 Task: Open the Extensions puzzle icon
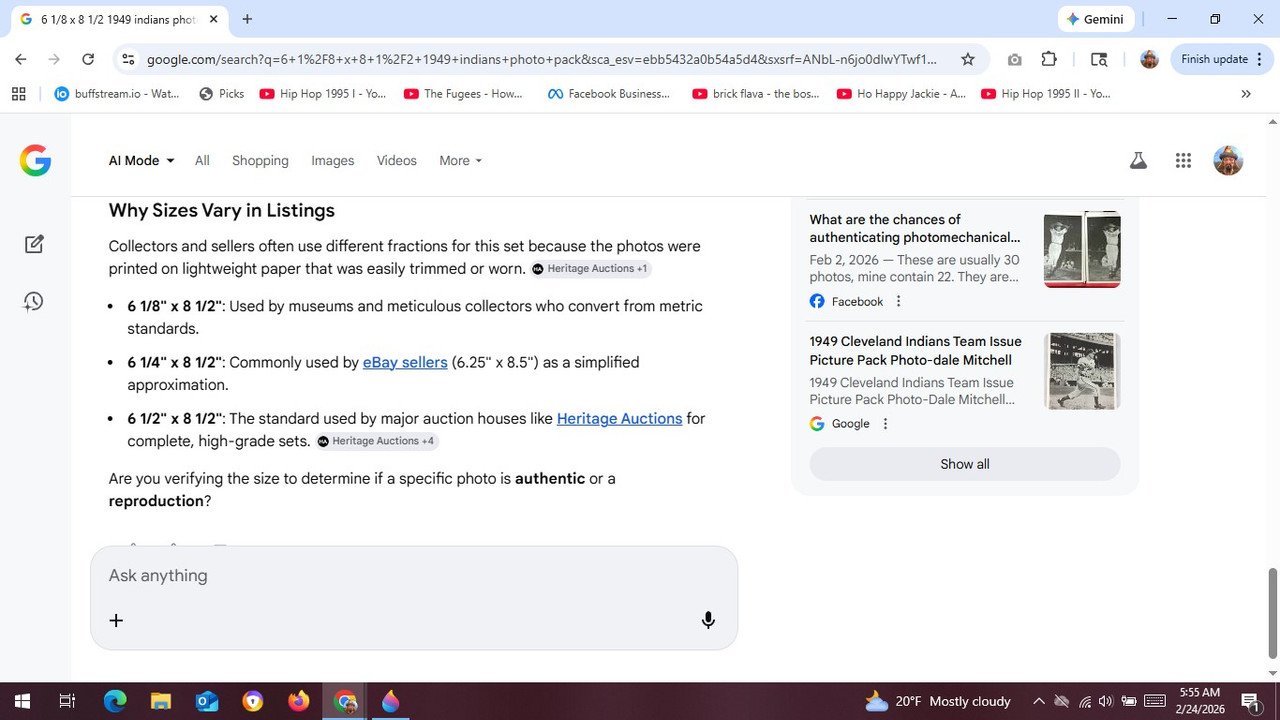coord(1049,59)
